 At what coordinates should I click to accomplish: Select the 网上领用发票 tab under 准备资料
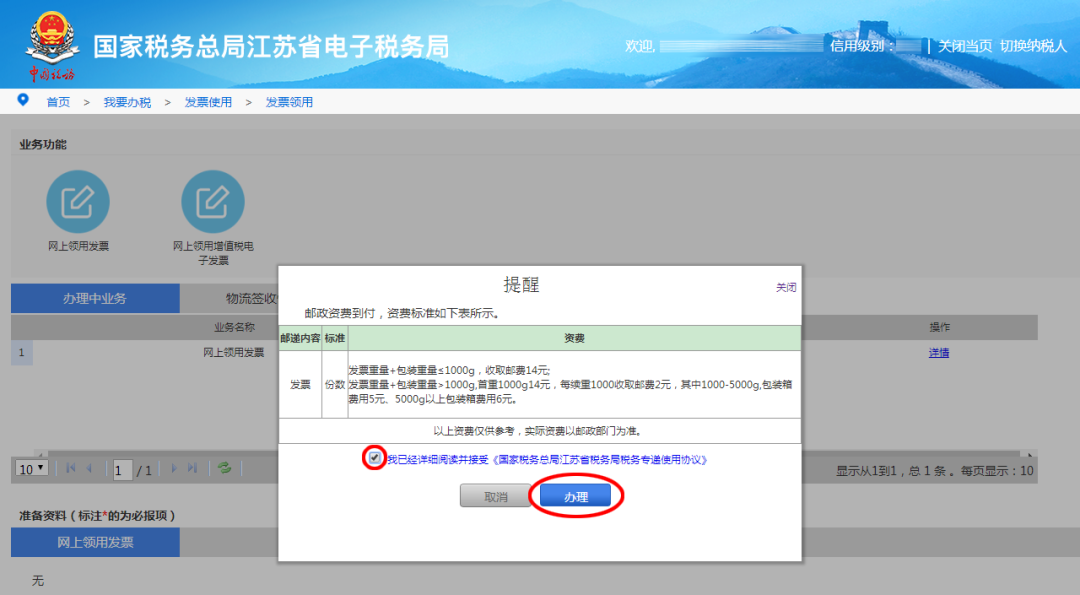click(x=95, y=542)
